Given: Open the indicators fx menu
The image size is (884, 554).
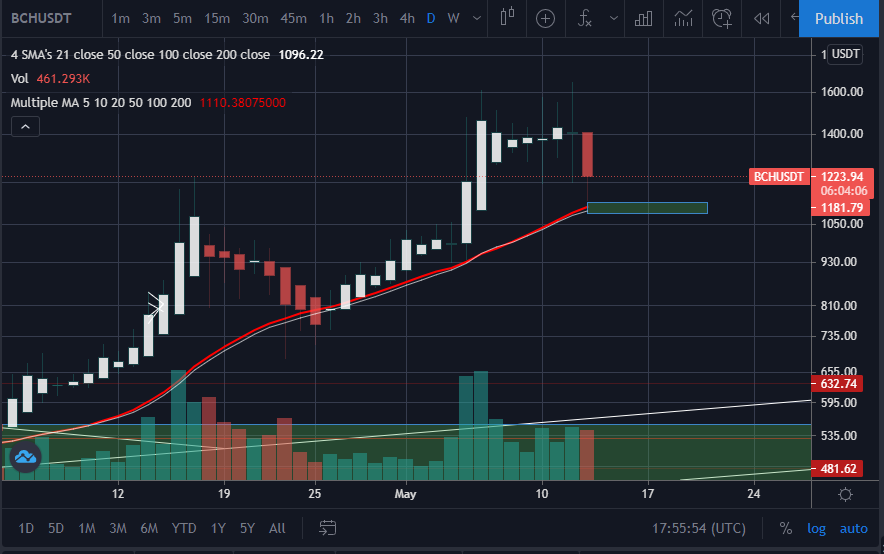Looking at the screenshot, I should [585, 19].
